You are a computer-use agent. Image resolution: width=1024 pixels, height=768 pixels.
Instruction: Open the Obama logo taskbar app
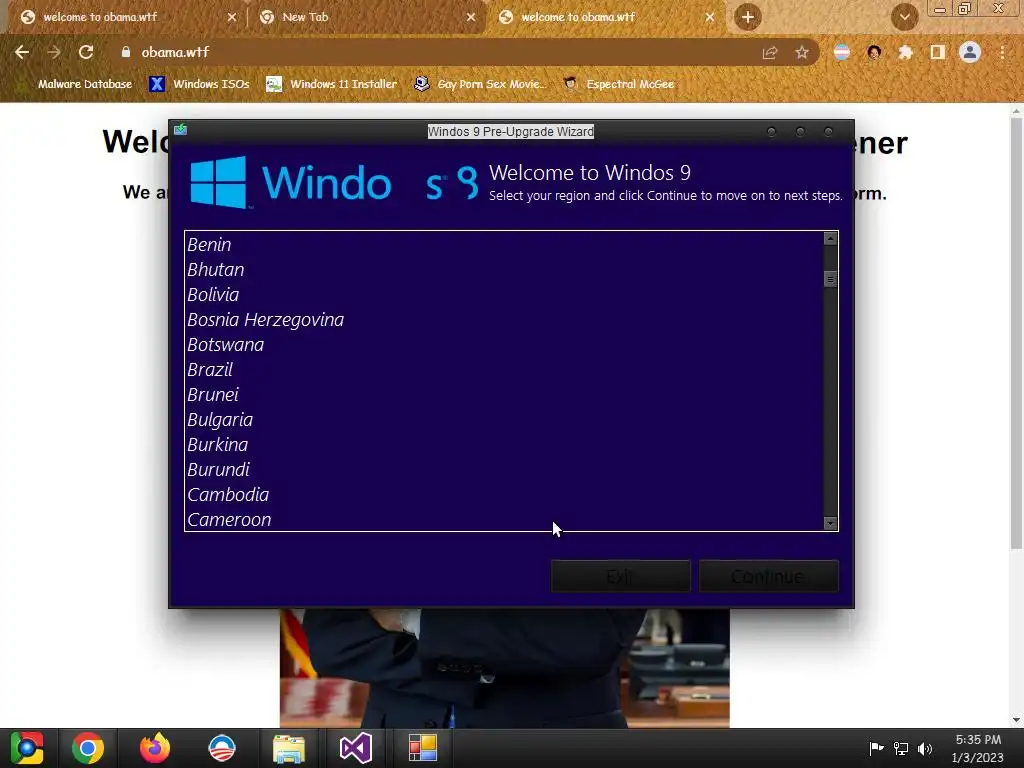pyautogui.click(x=222, y=748)
